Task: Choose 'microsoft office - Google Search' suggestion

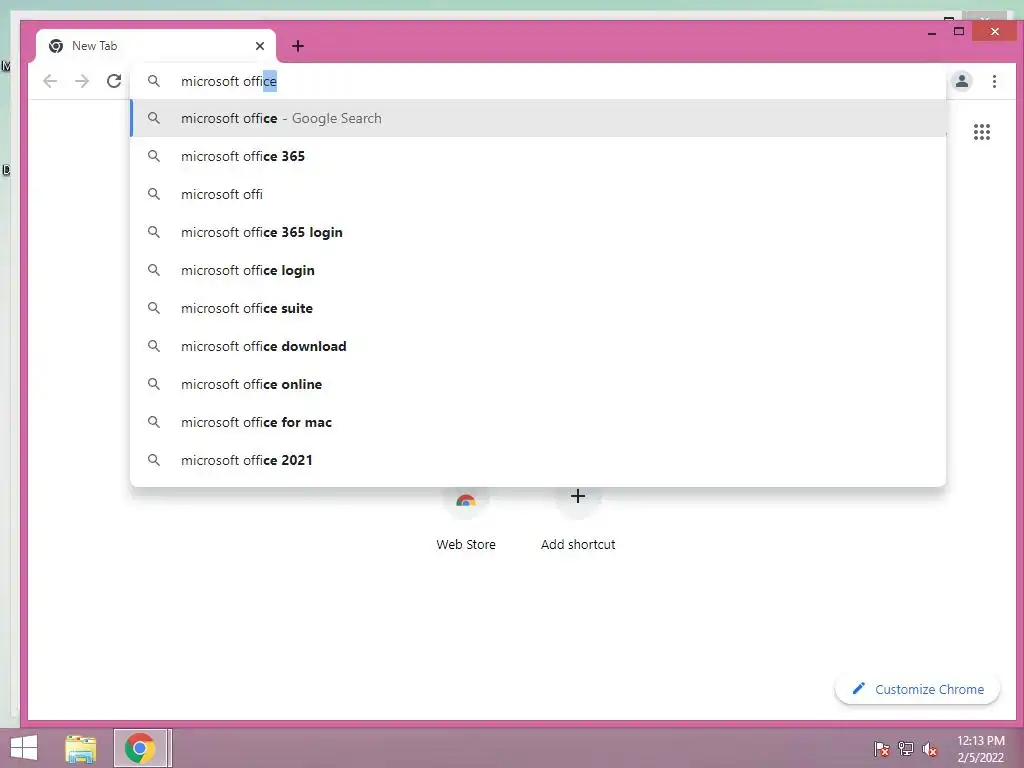Action: pos(538,118)
